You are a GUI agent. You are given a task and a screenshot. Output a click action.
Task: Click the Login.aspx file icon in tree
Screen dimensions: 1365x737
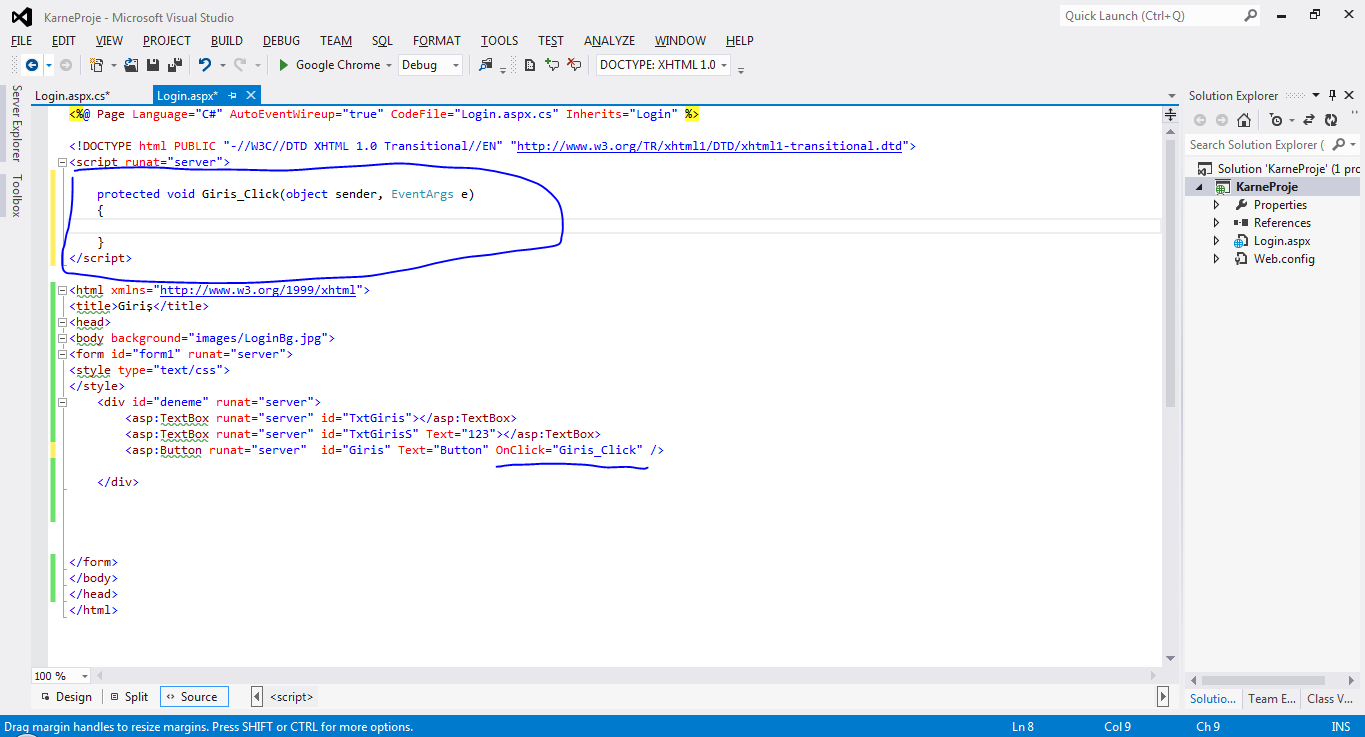(x=1240, y=241)
